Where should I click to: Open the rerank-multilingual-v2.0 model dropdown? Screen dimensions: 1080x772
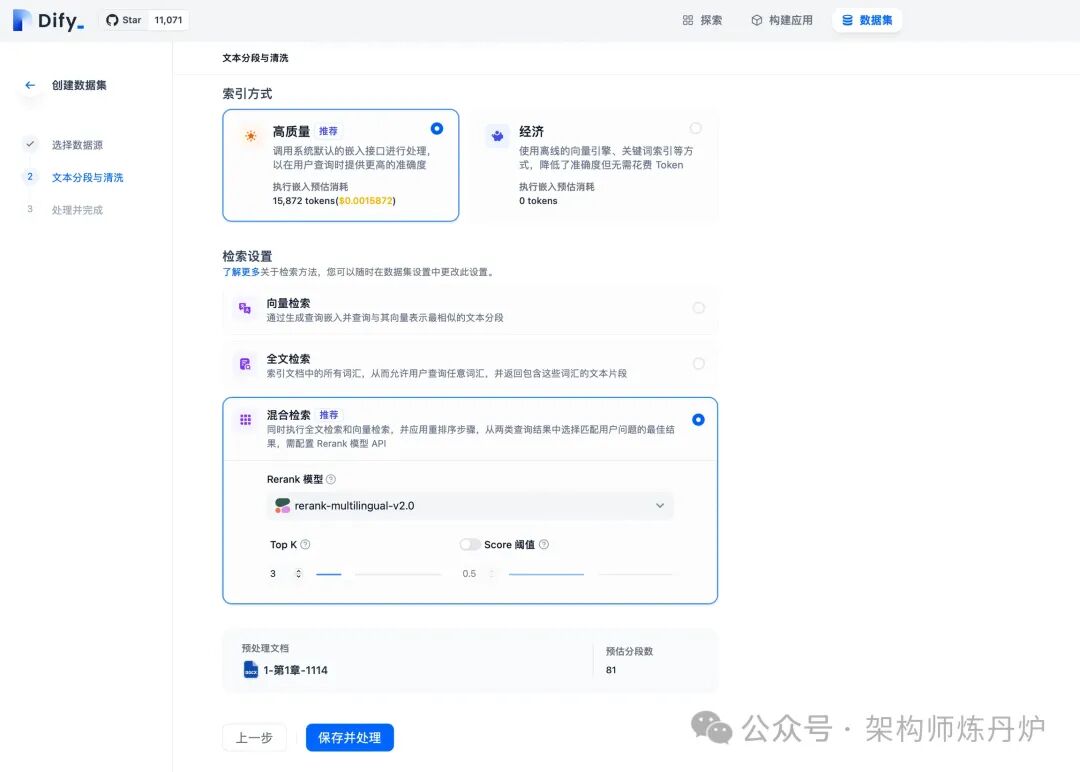point(470,505)
